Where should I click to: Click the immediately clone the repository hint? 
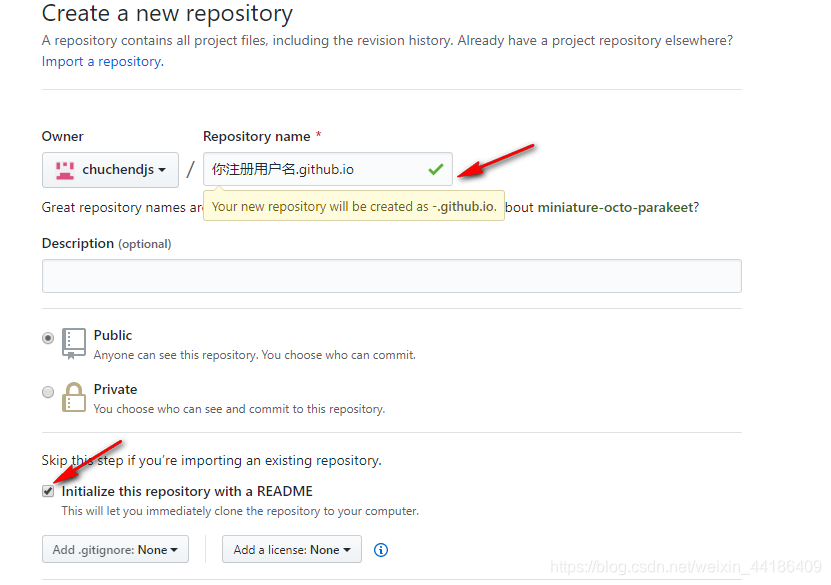pos(240,511)
